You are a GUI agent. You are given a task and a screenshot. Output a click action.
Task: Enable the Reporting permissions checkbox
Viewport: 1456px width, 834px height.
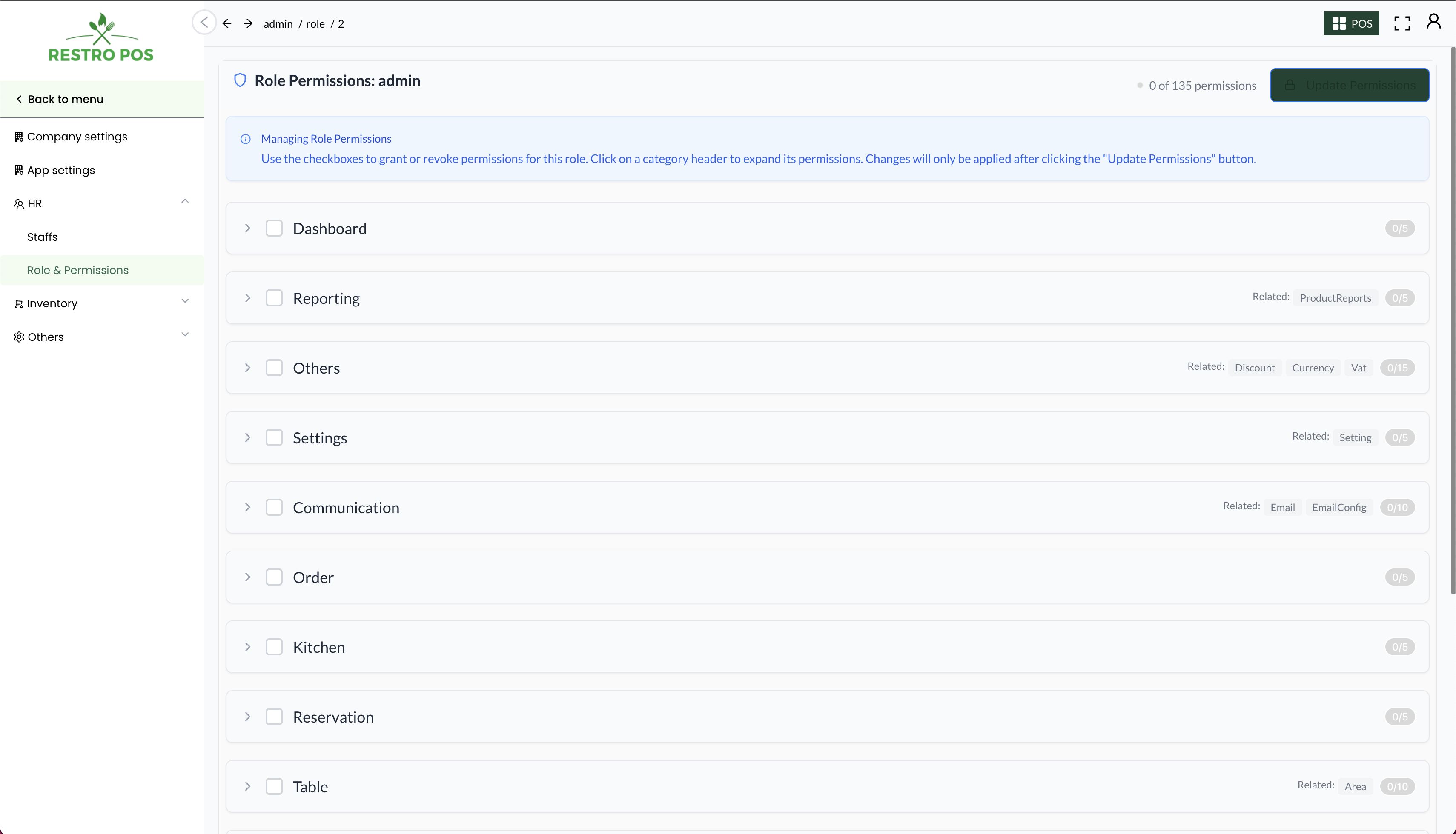point(274,298)
